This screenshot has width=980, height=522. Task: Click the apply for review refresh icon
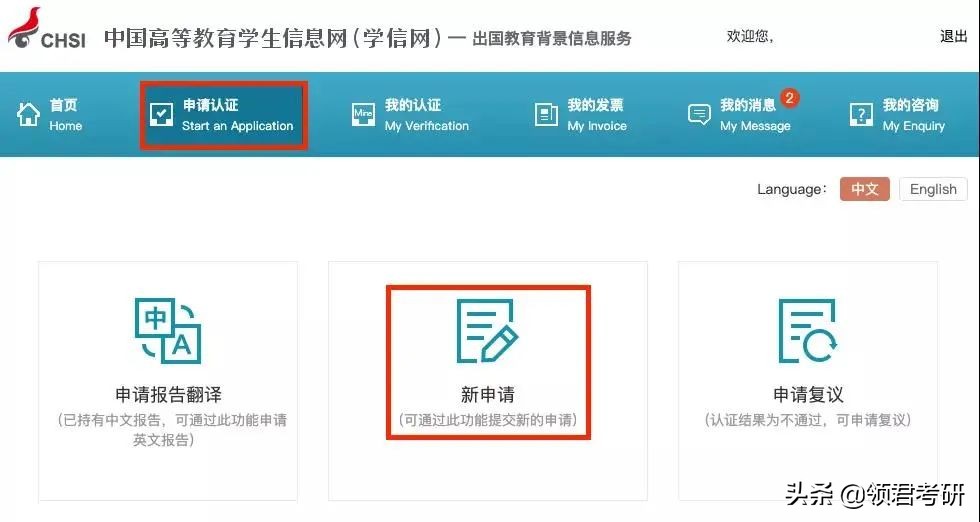pos(808,331)
